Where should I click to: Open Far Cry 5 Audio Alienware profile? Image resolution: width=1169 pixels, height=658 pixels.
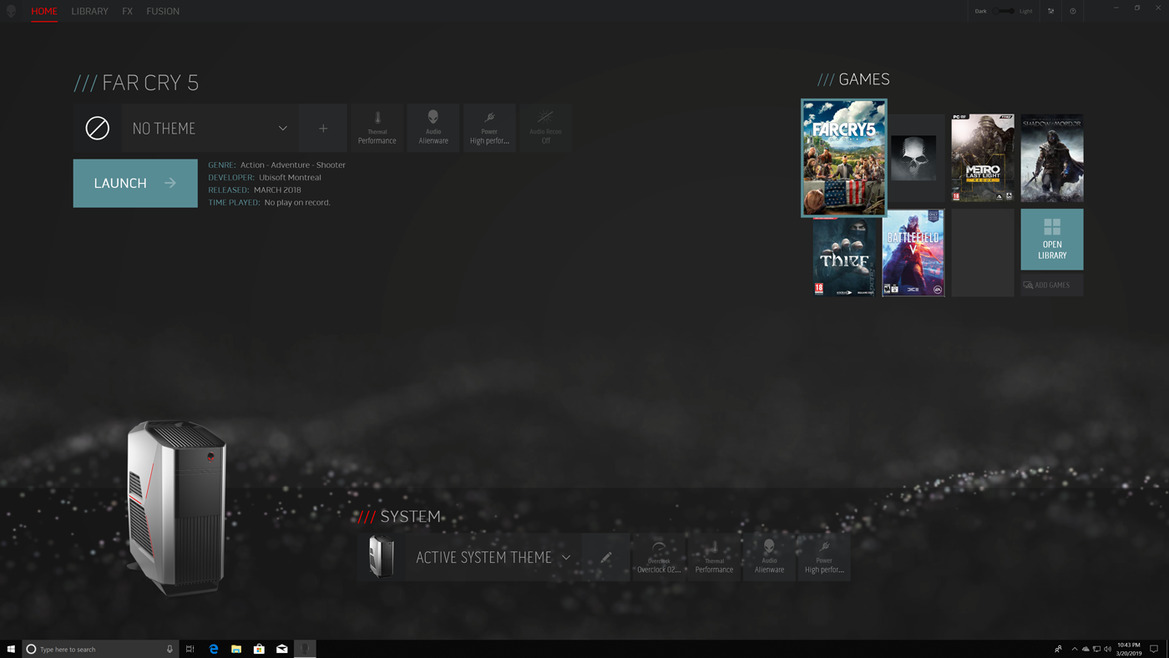click(433, 128)
